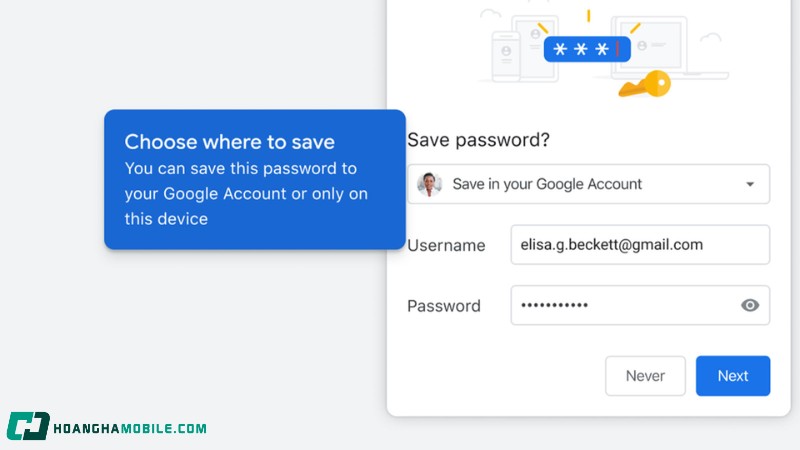Click the tooltip description about Google Account

[246, 193]
